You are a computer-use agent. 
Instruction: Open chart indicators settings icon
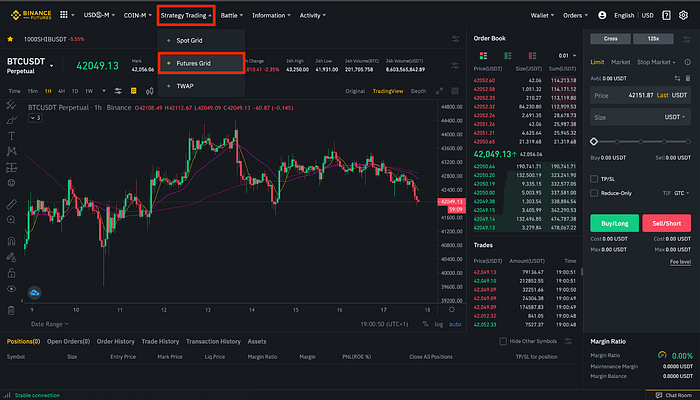[x=118, y=91]
